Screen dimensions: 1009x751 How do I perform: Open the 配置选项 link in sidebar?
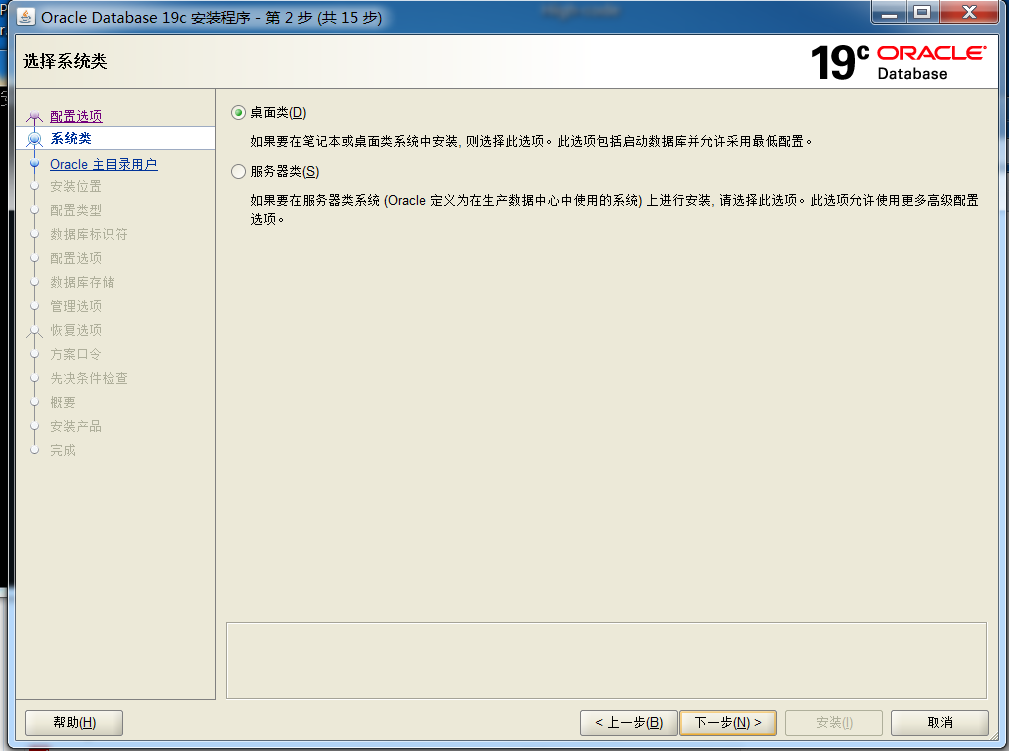[x=76, y=116]
